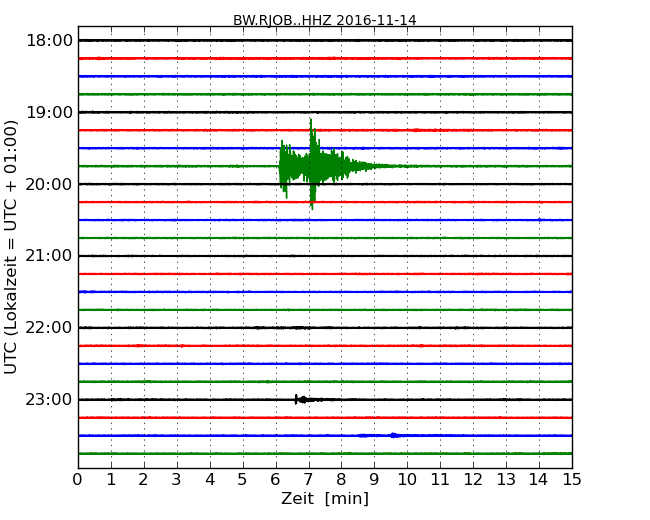Click the x-axis tick label 4

click(x=210, y=480)
